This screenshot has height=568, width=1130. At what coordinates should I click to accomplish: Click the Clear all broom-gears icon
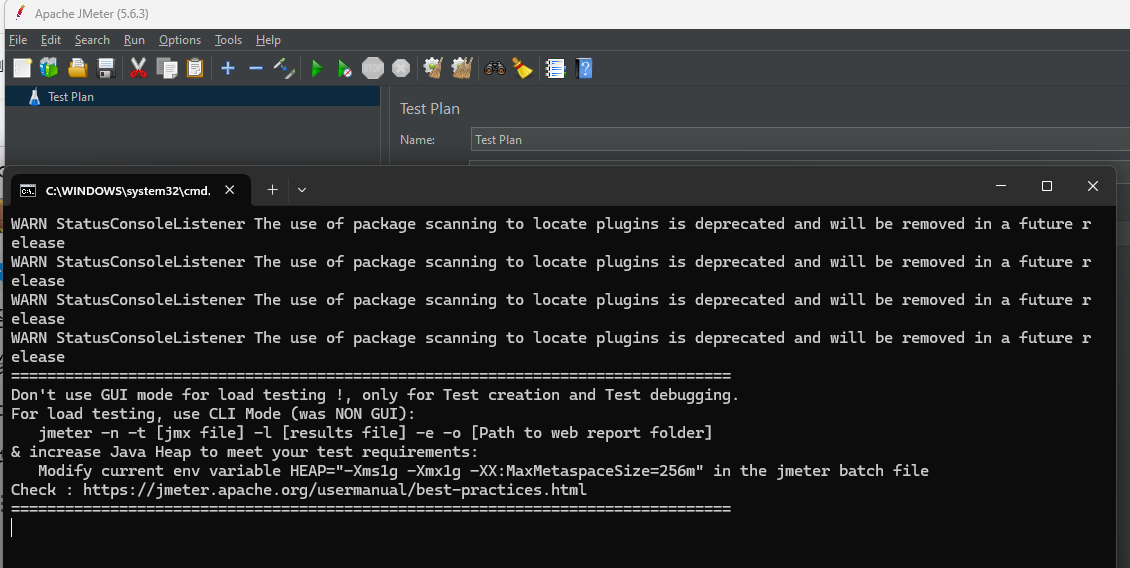point(461,68)
